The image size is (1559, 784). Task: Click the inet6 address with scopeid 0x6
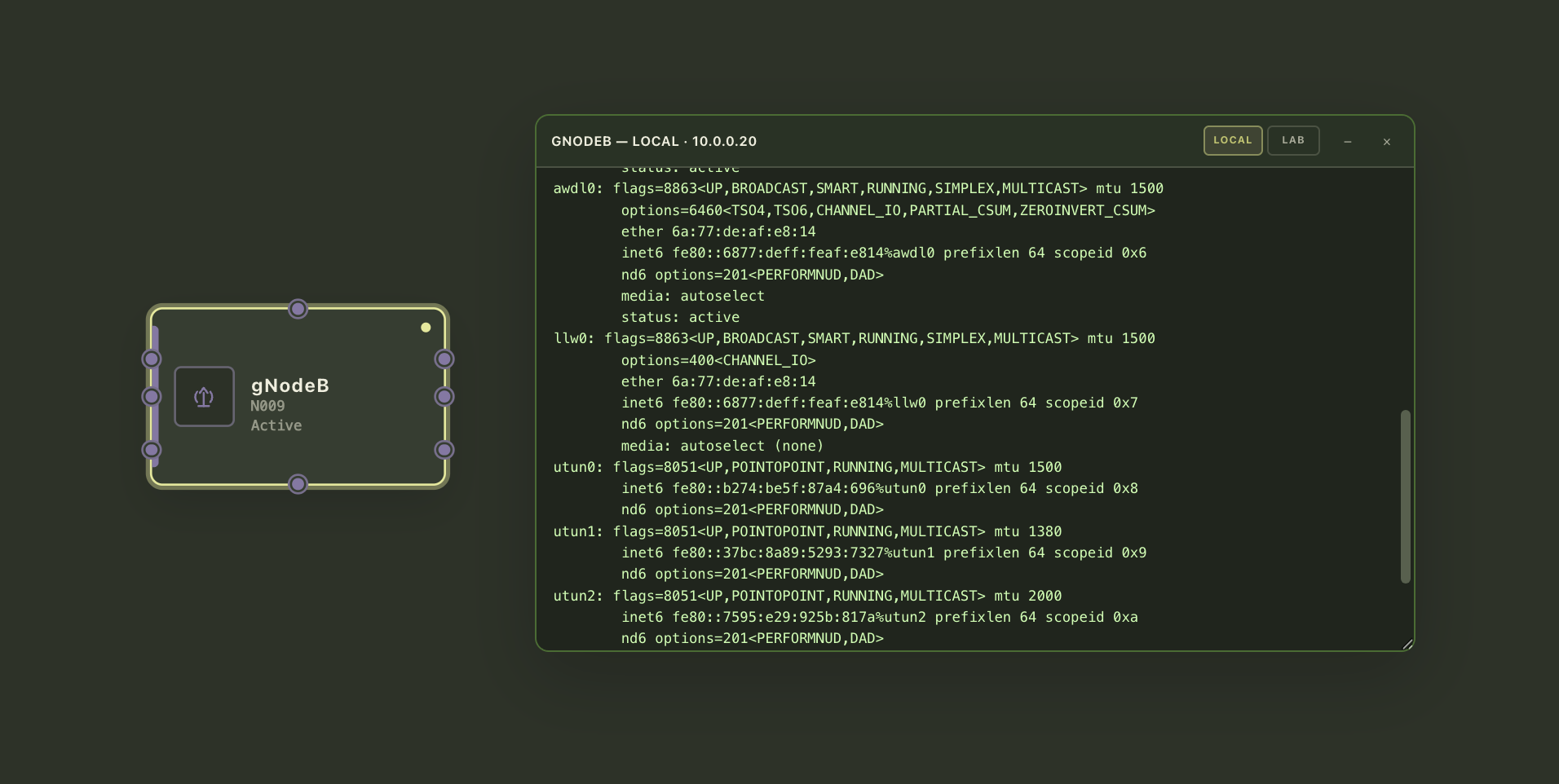(884, 253)
